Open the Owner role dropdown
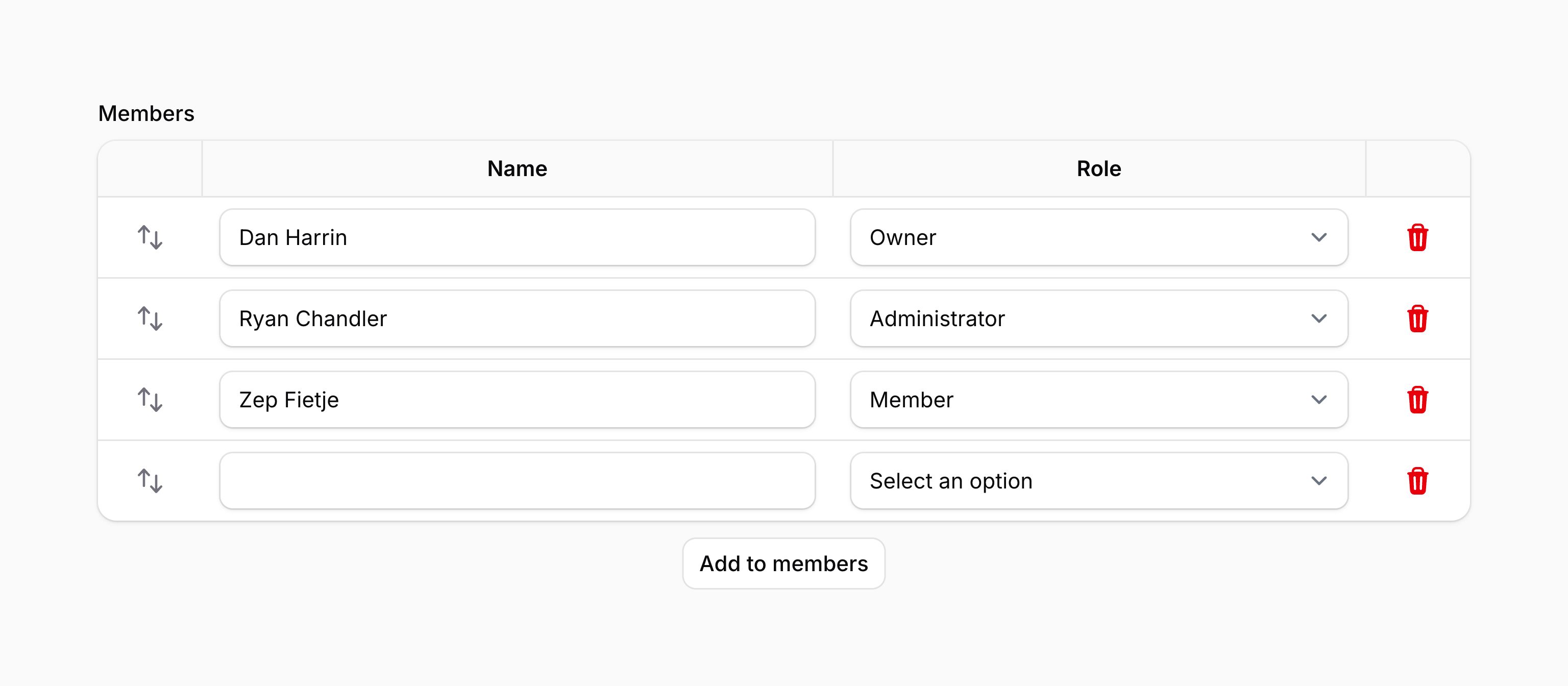Viewport: 1568px width, 686px height. [1098, 237]
